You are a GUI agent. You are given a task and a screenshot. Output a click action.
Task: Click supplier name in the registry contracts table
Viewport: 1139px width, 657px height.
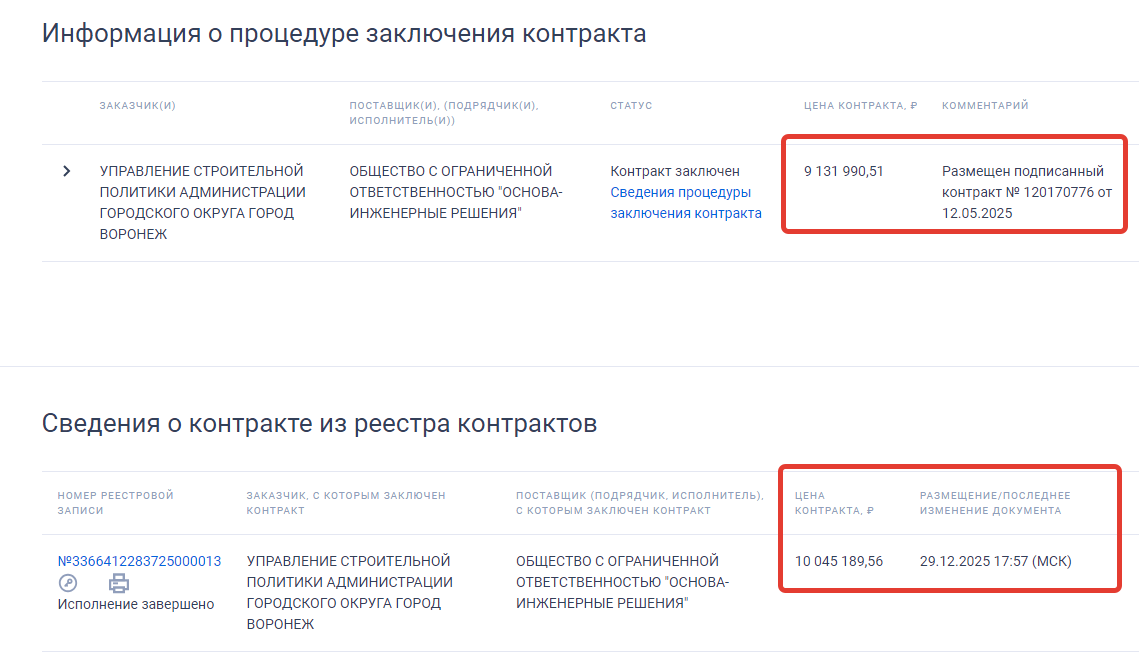[622, 582]
